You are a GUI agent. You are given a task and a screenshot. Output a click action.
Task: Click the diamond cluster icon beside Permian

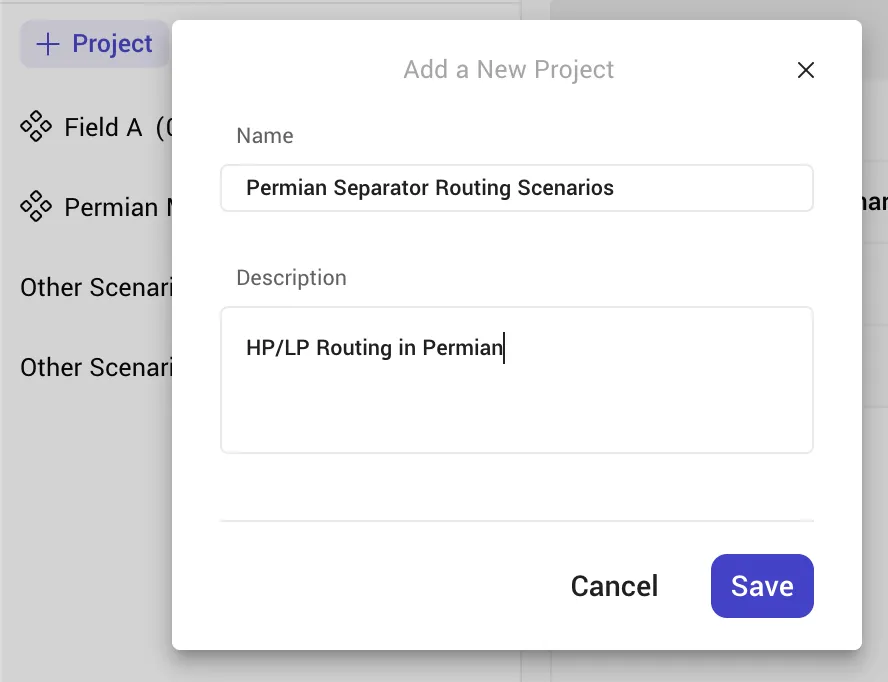click(36, 206)
